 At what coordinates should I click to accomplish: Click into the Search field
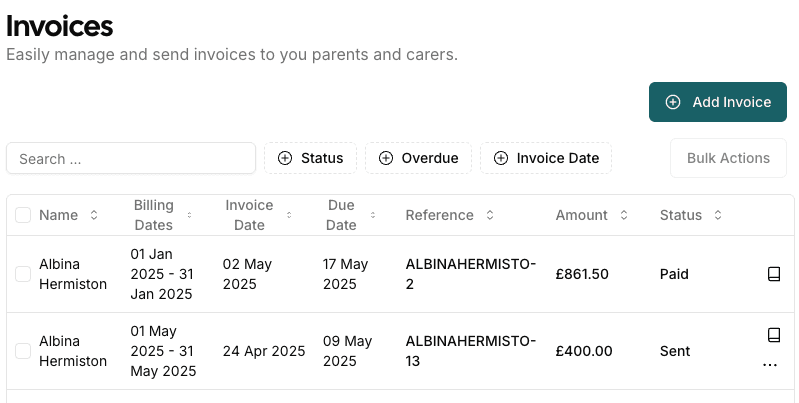(131, 158)
